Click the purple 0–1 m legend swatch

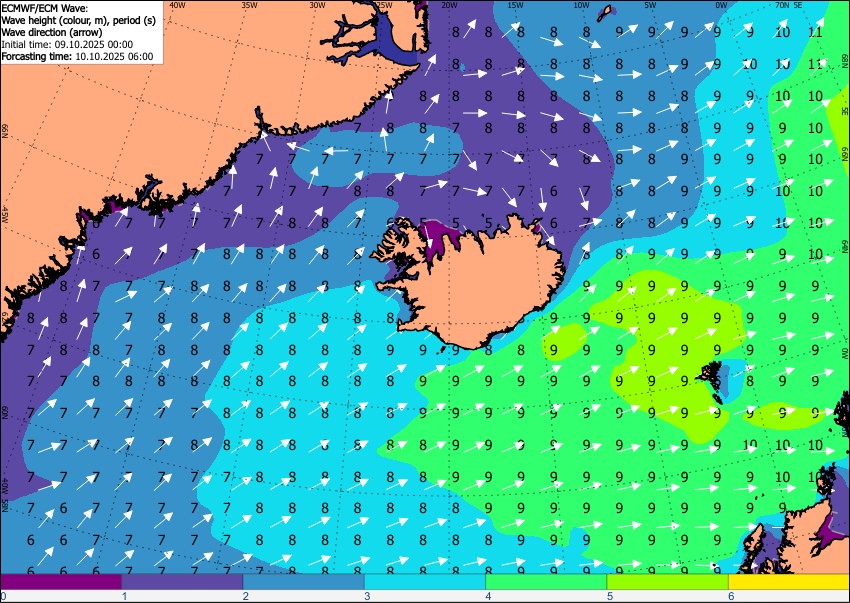click(61, 582)
